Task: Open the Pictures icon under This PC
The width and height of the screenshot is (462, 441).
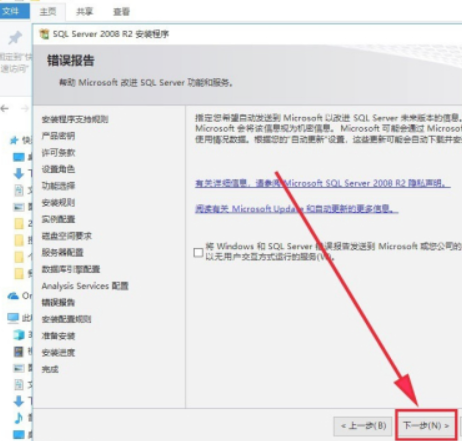Action: click(19, 368)
